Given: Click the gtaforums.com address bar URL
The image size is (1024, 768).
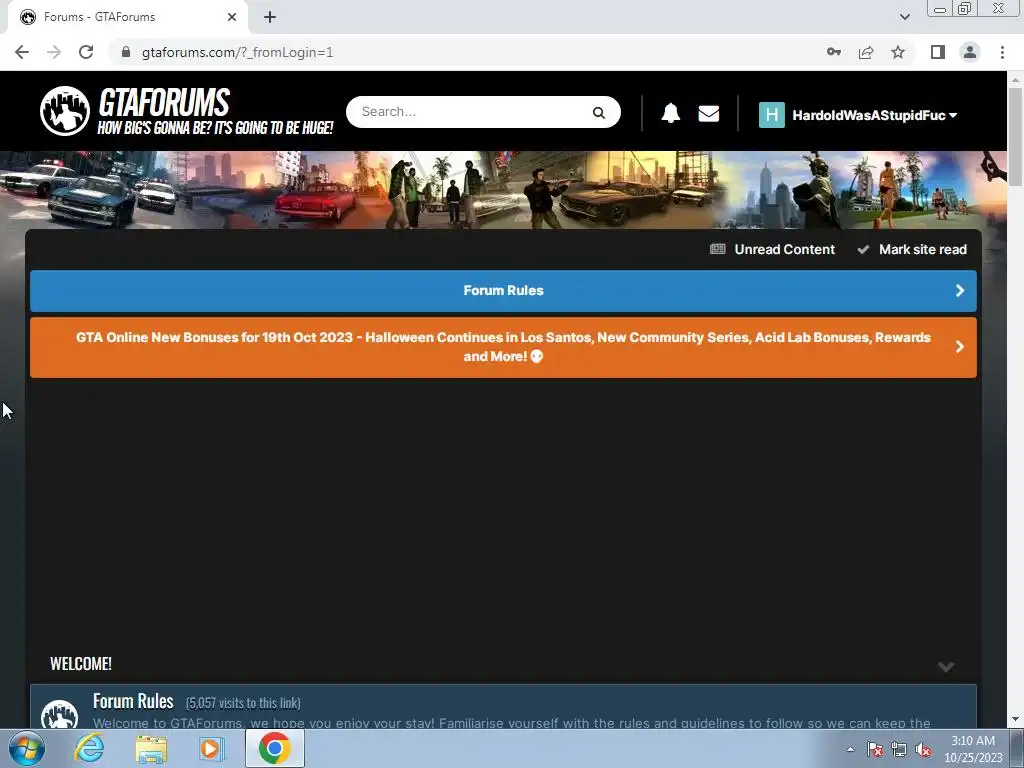Looking at the screenshot, I should point(237,52).
